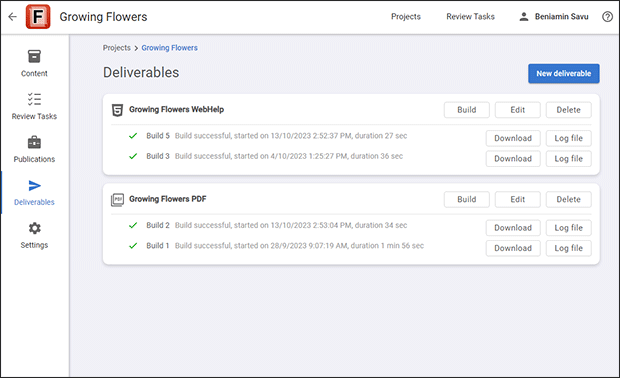Click the Build 1 status text

click(299, 246)
